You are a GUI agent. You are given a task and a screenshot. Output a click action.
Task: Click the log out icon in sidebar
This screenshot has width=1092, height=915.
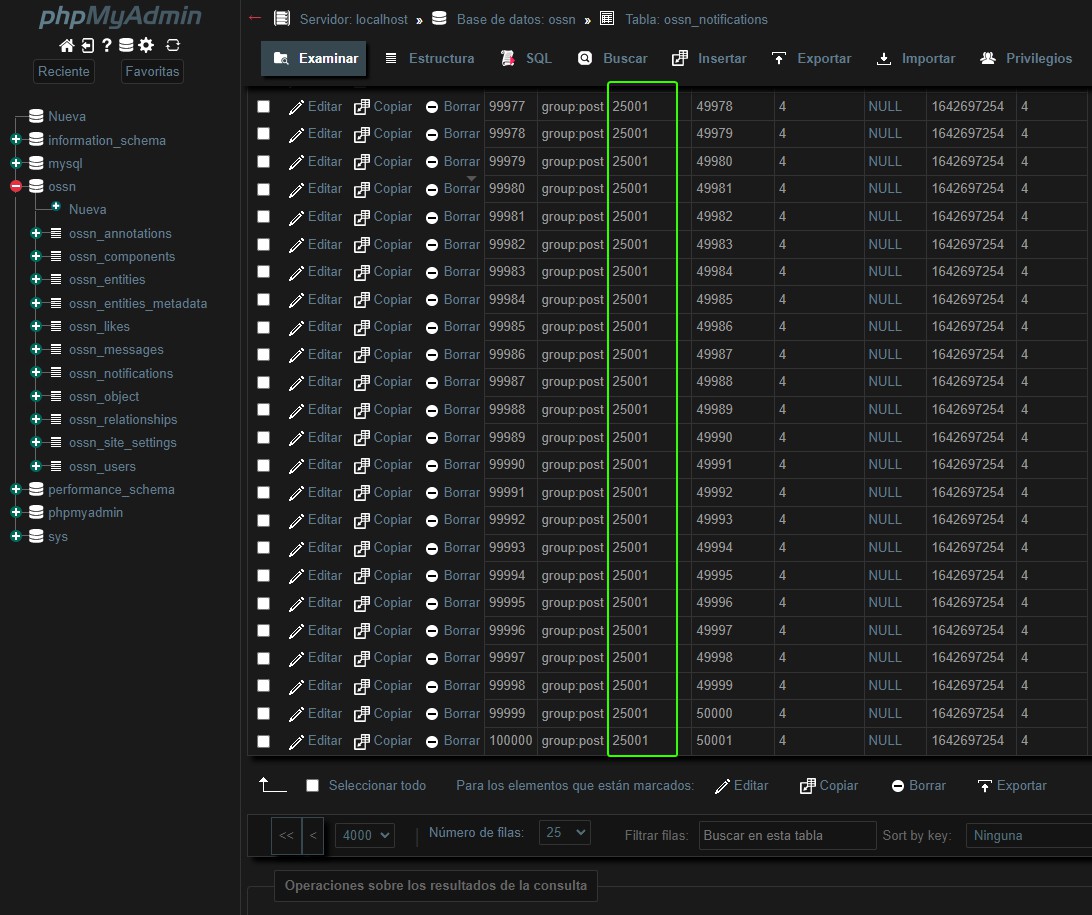click(x=87, y=45)
